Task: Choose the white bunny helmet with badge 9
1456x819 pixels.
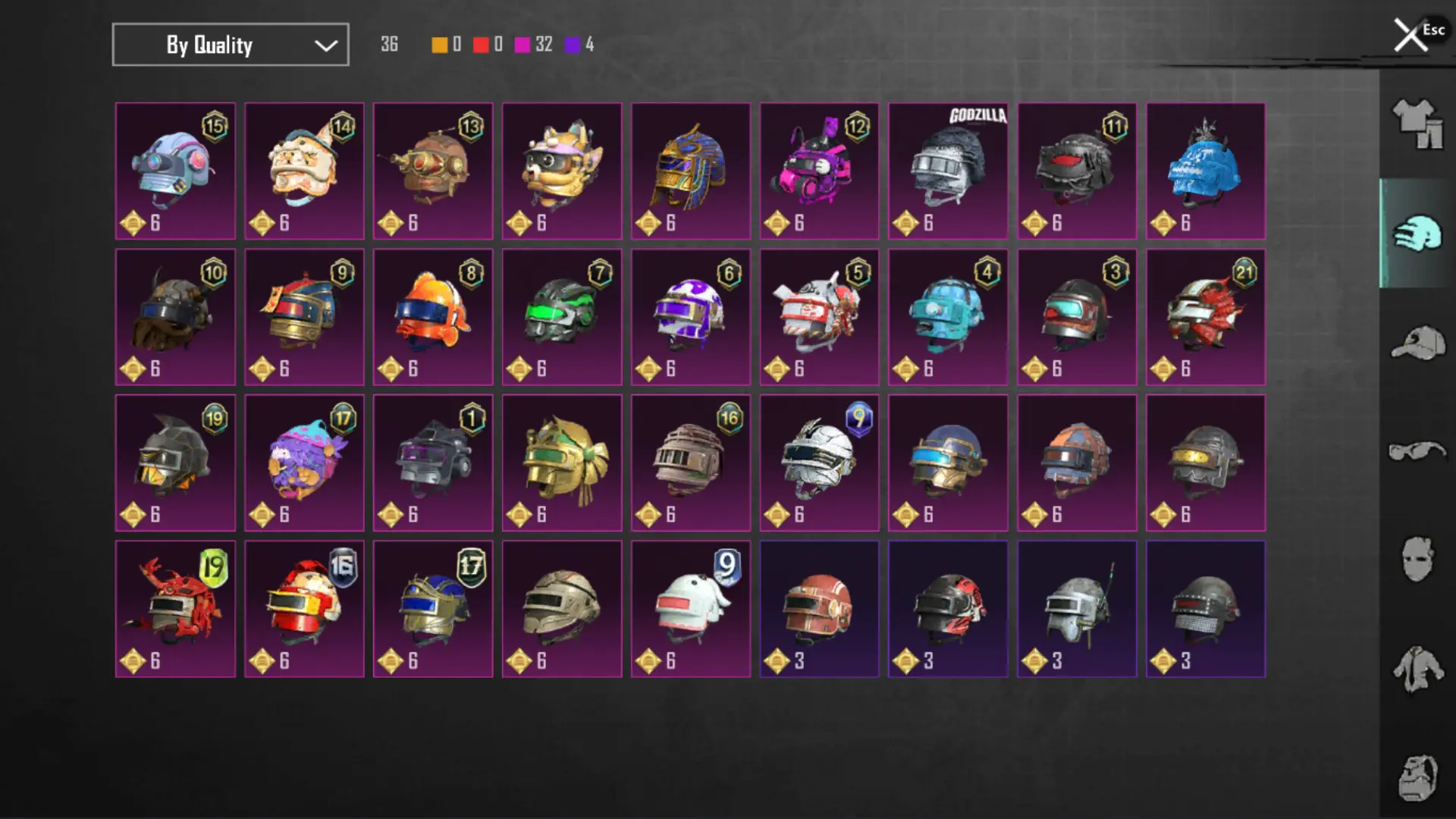Action: [x=691, y=609]
